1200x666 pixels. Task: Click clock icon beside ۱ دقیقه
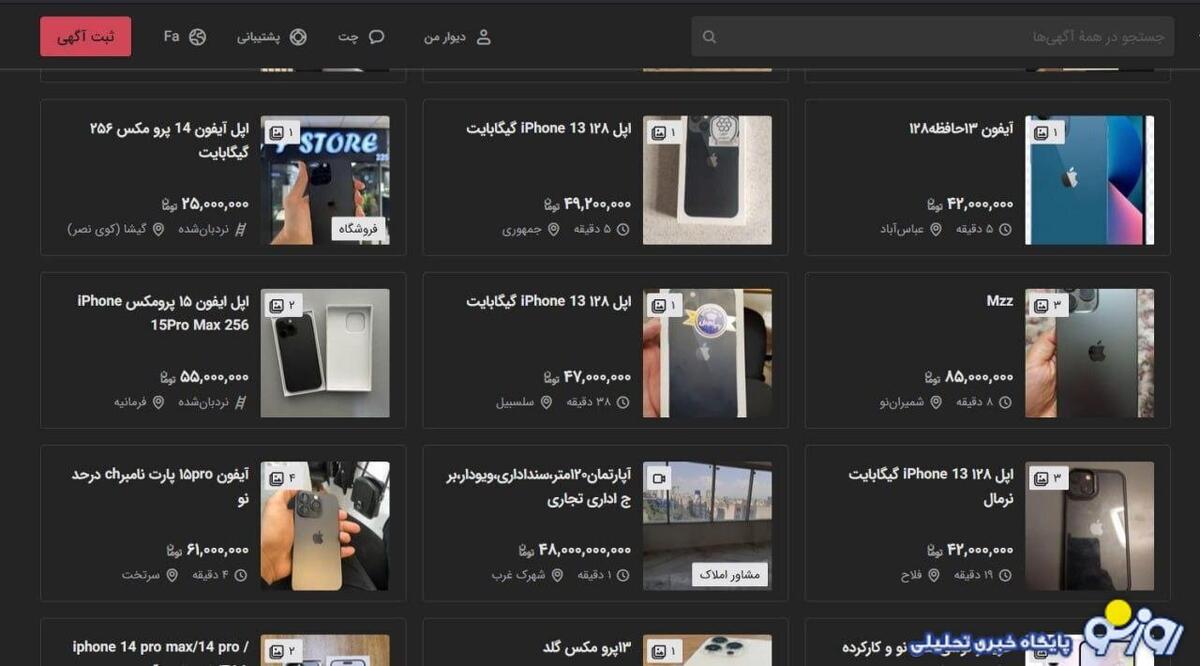pyautogui.click(x=623, y=575)
